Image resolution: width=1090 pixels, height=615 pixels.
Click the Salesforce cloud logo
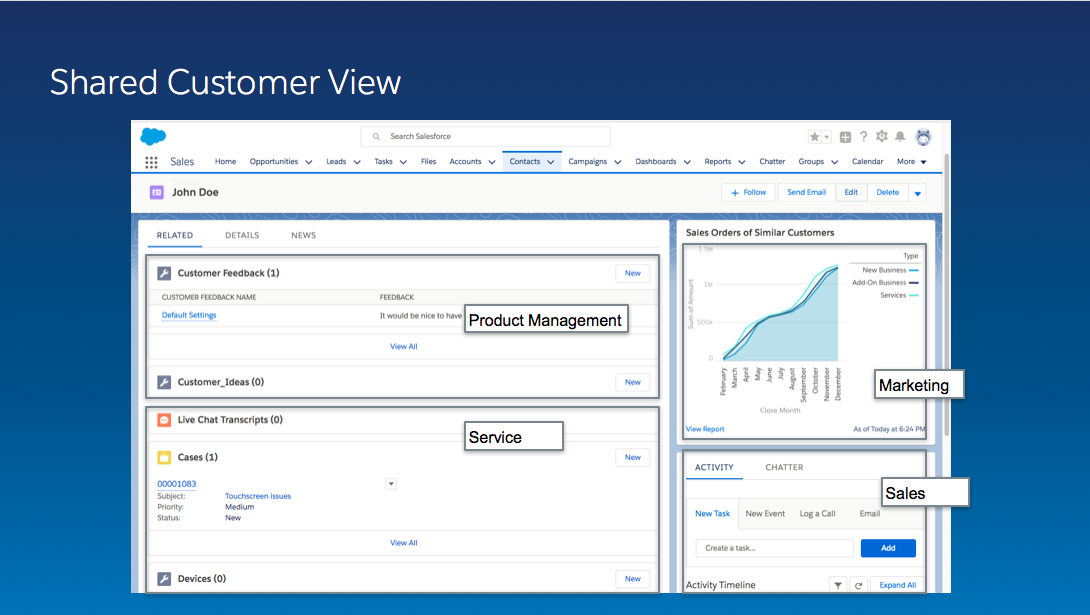pyautogui.click(x=153, y=137)
